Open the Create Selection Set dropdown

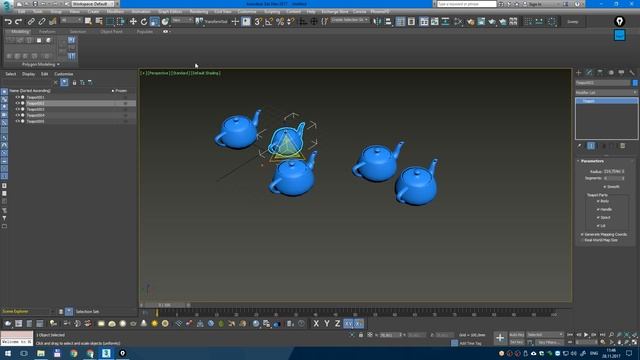pyautogui.click(x=350, y=20)
